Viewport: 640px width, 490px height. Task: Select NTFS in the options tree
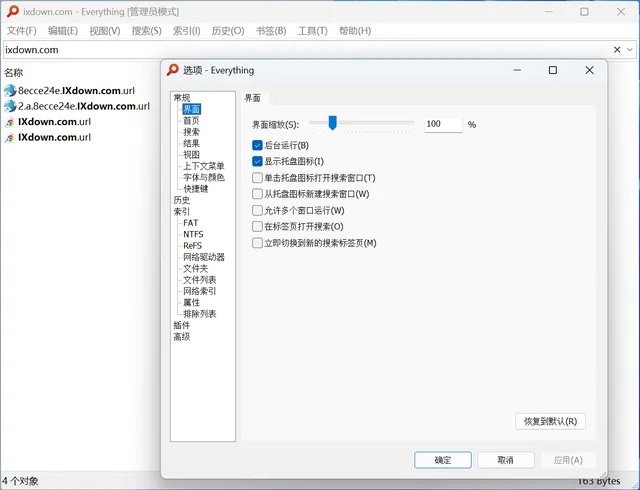pyautogui.click(x=193, y=234)
